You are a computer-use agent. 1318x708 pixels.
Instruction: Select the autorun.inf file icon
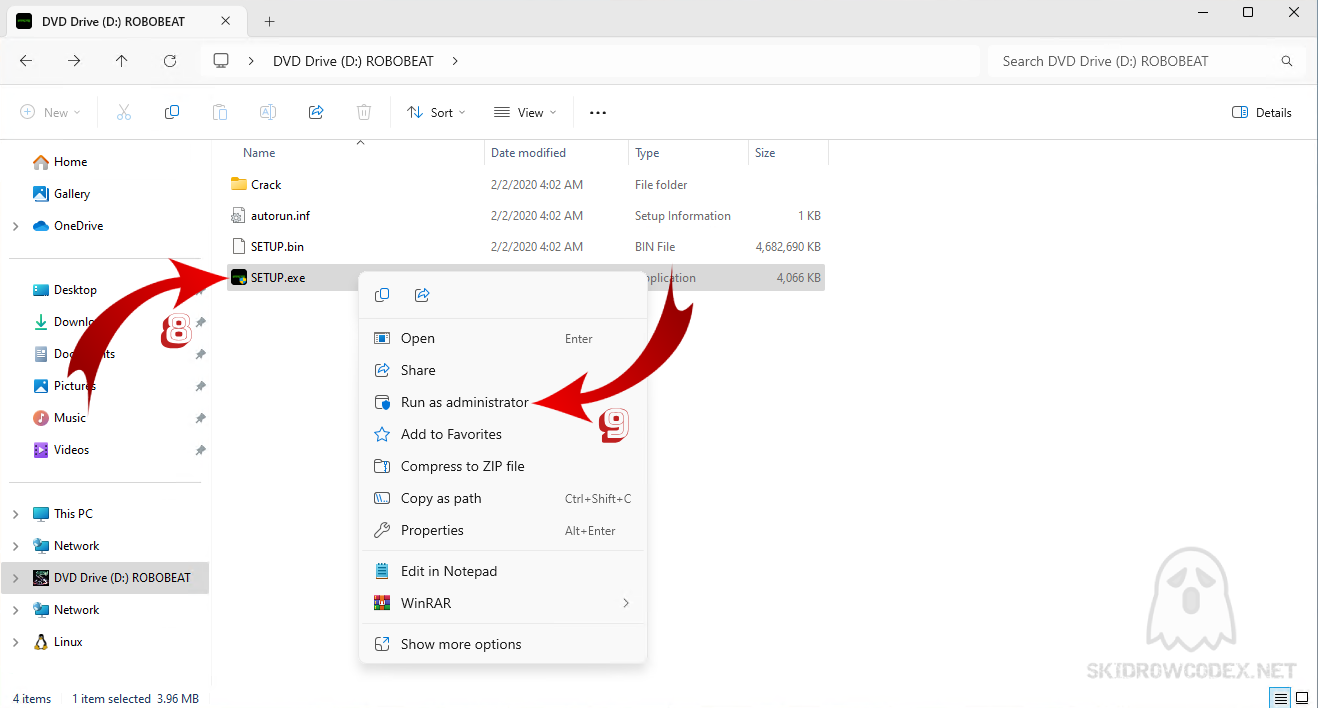[x=238, y=215]
